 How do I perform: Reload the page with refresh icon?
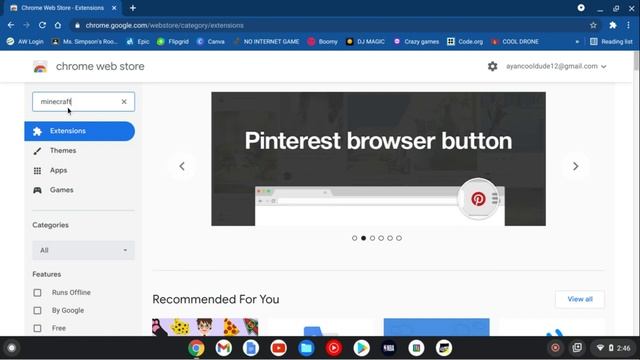click(x=42, y=25)
